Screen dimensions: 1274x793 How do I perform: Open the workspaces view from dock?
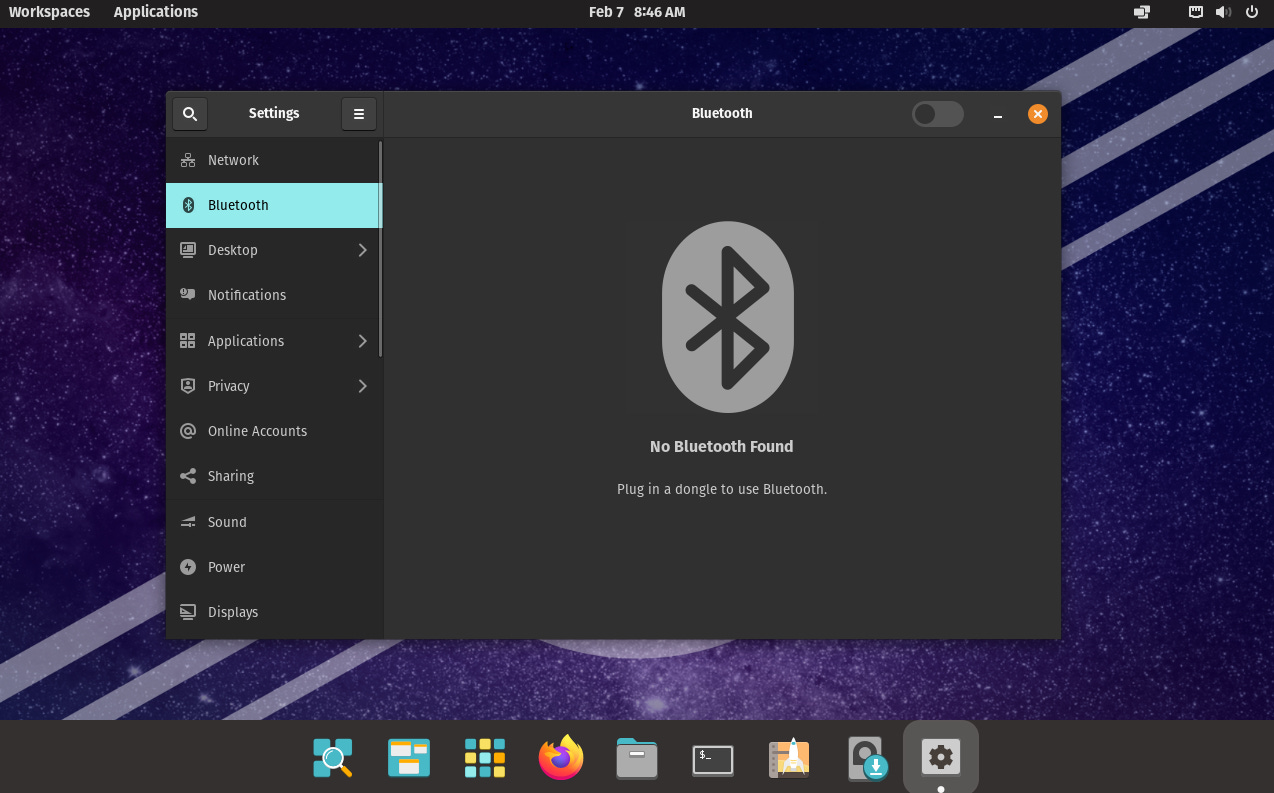(409, 758)
